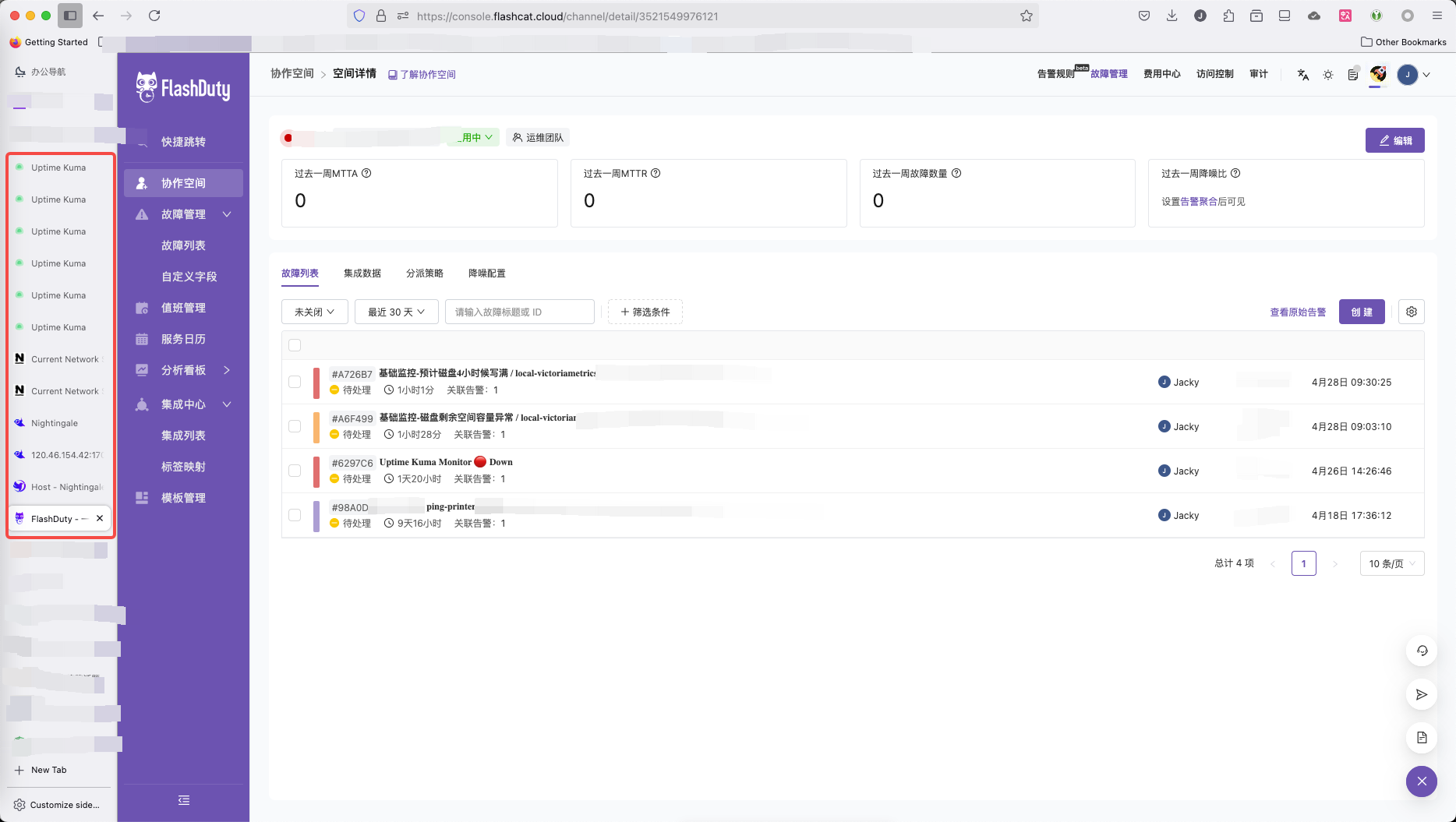Close the floating action menu
The height and width of the screenshot is (822, 1456).
click(1422, 781)
